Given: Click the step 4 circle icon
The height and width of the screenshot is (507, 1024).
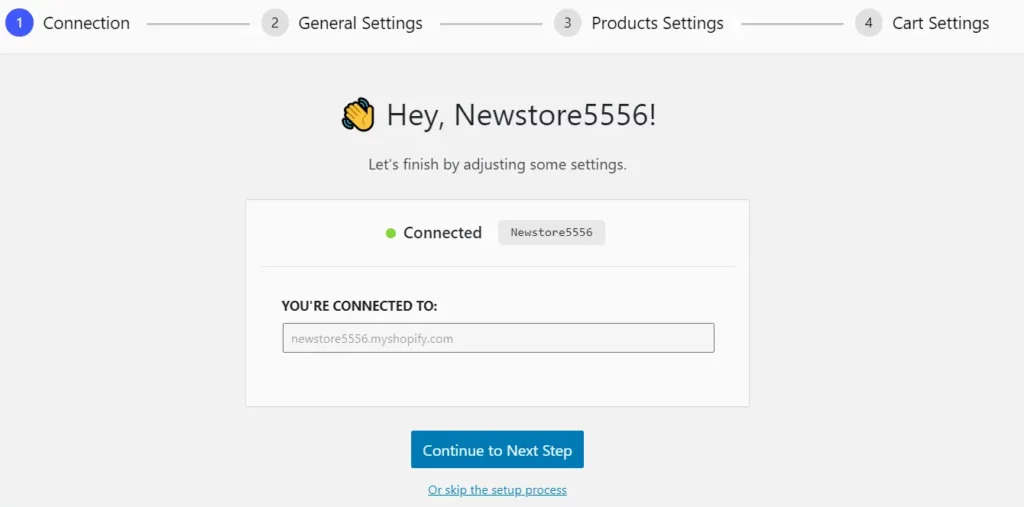Looking at the screenshot, I should point(869,24).
